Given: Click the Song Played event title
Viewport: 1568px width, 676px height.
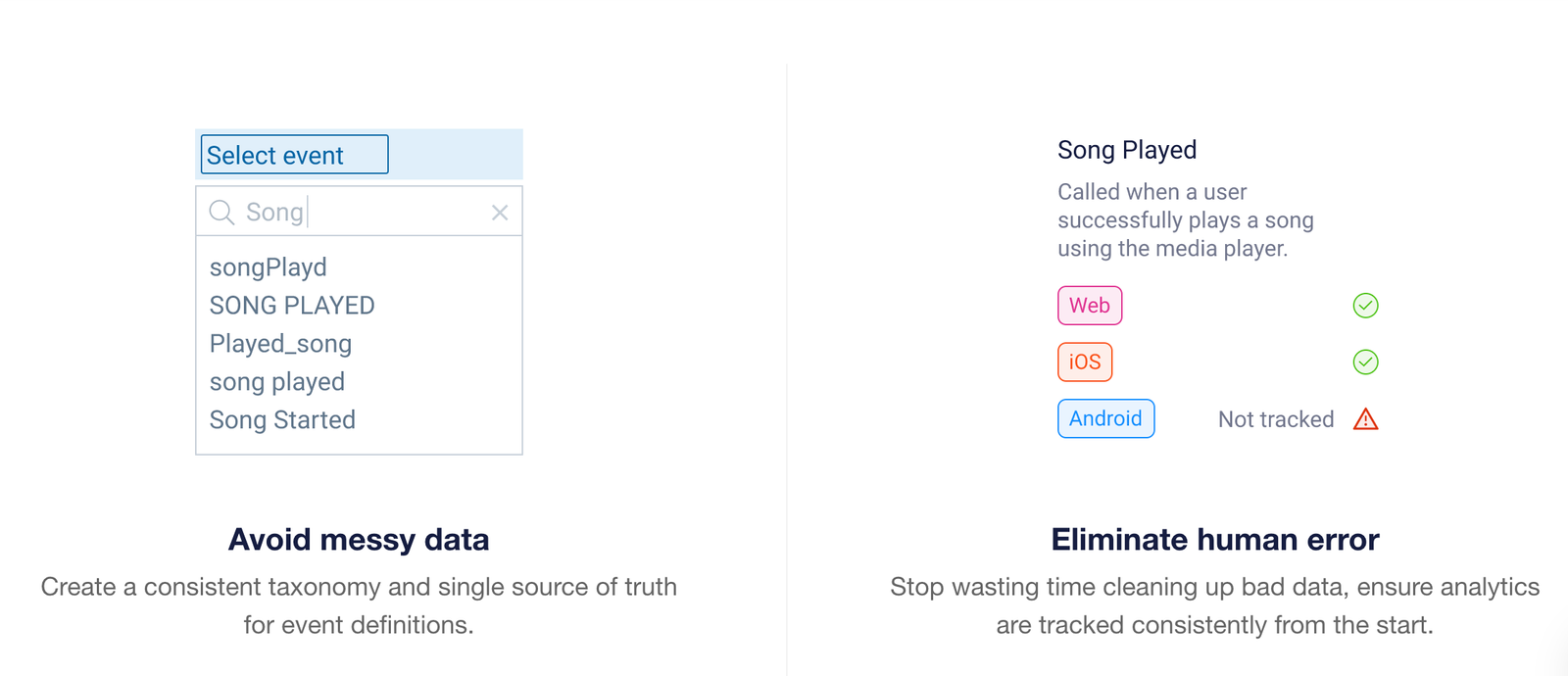Looking at the screenshot, I should coord(1127,150).
